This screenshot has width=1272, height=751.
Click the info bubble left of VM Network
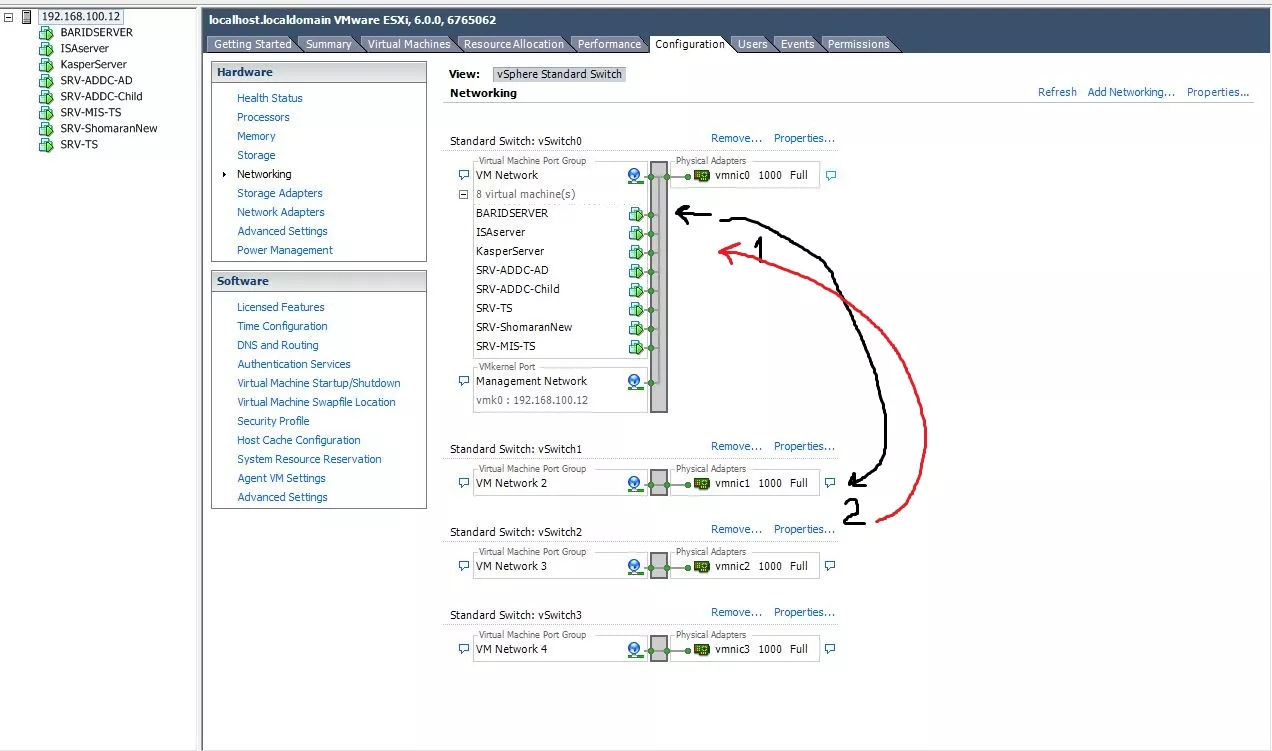pyautogui.click(x=463, y=175)
